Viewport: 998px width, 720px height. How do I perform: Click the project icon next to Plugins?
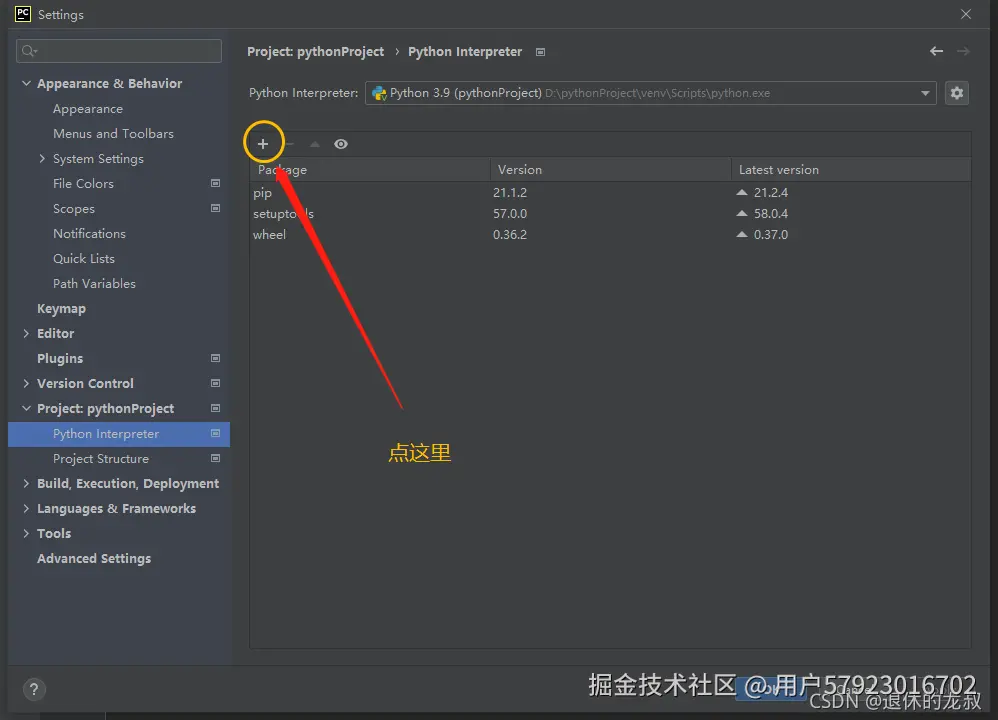[216, 358]
